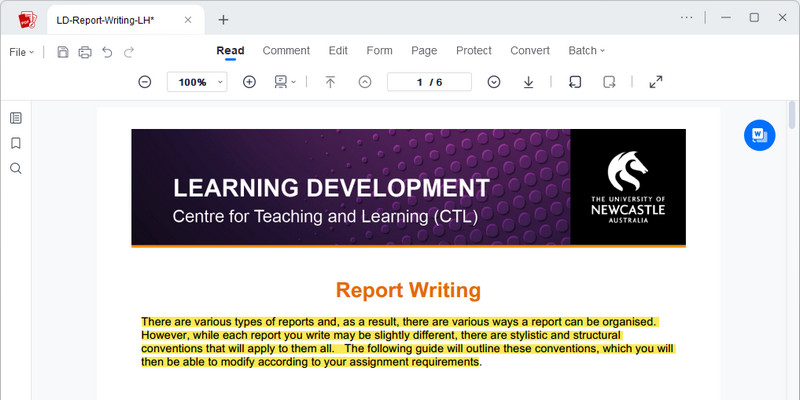Rotate the page counterclockwise
The height and width of the screenshot is (400, 800).
pyautogui.click(x=575, y=82)
